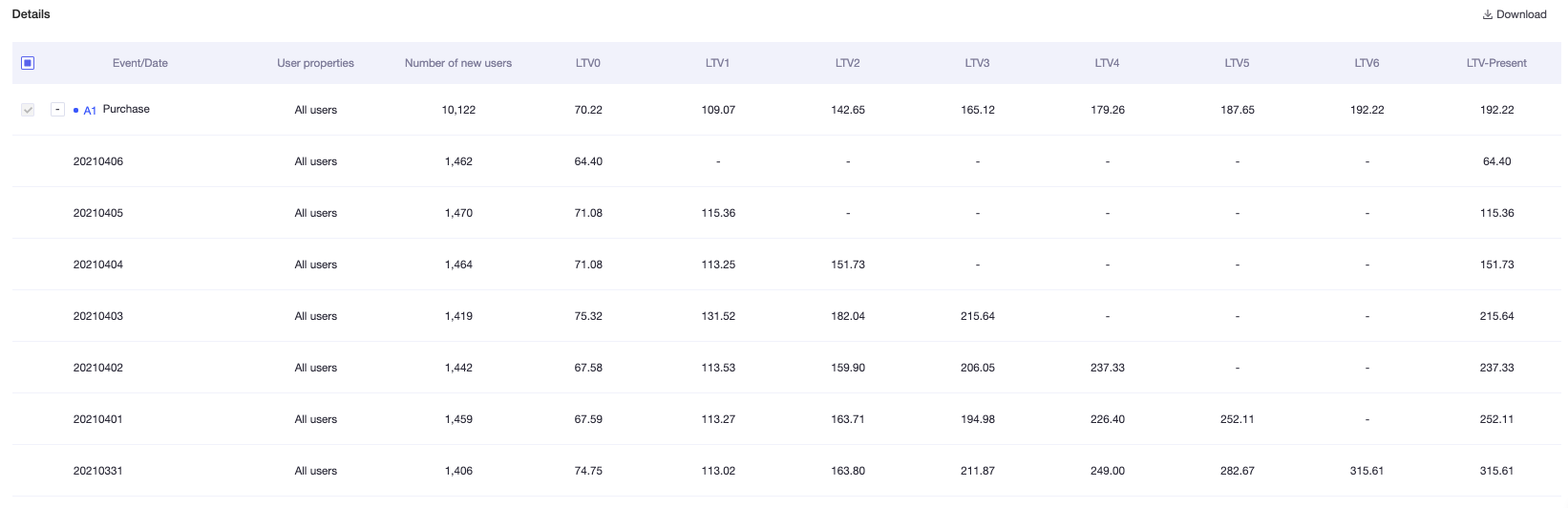Click the Purchase event name
The width and height of the screenshot is (1568, 508).
(x=126, y=109)
